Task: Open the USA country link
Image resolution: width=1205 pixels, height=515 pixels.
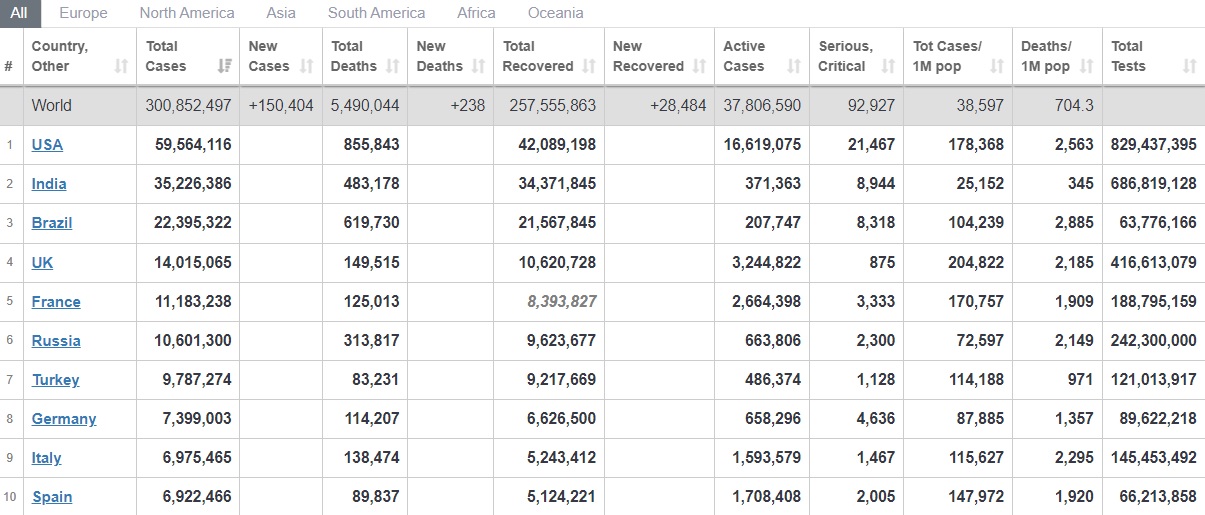Action: click(47, 144)
